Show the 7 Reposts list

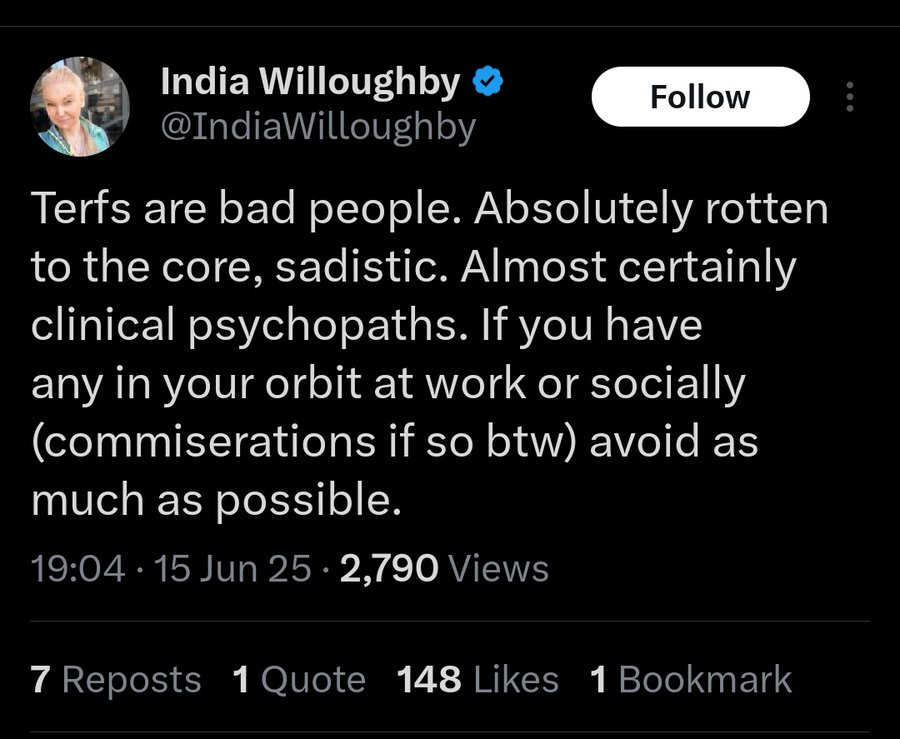click(x=116, y=680)
